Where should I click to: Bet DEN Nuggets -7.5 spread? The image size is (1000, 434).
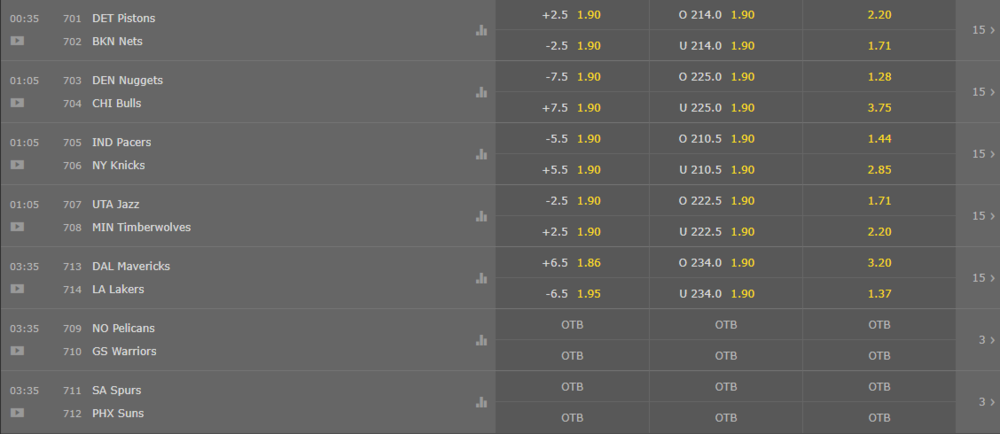click(572, 76)
